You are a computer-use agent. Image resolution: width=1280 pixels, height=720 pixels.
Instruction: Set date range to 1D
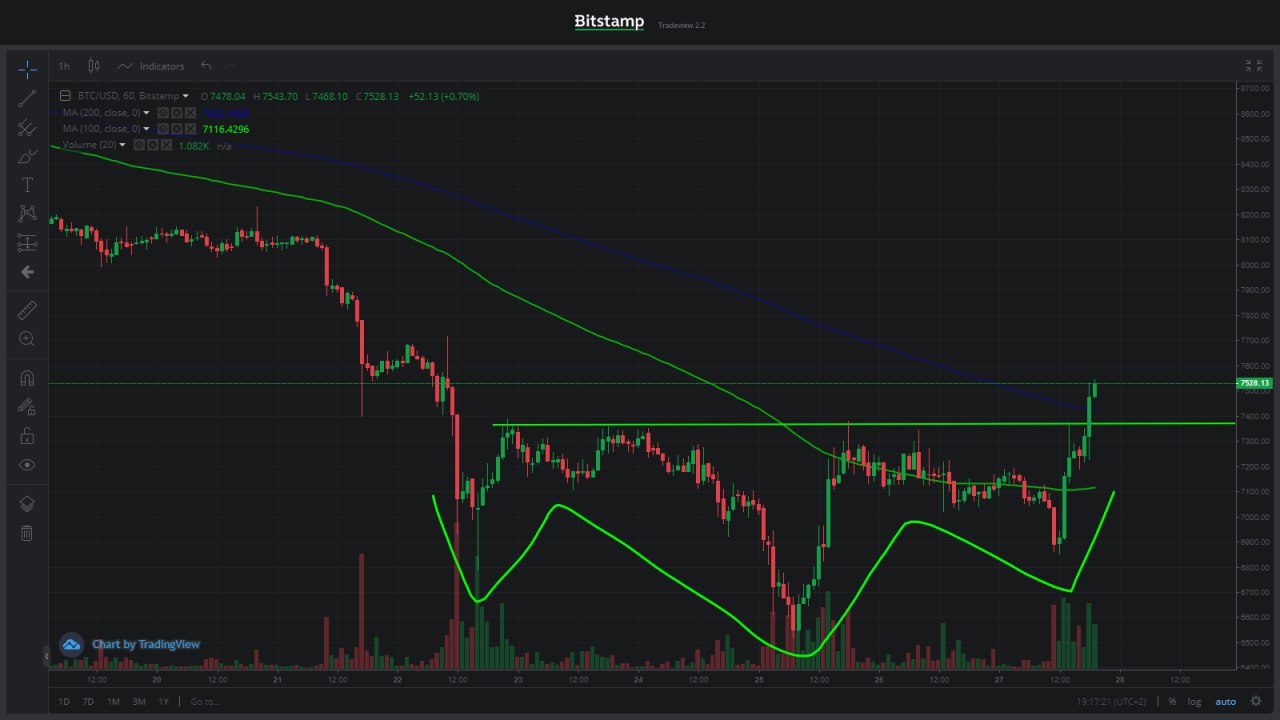point(64,701)
